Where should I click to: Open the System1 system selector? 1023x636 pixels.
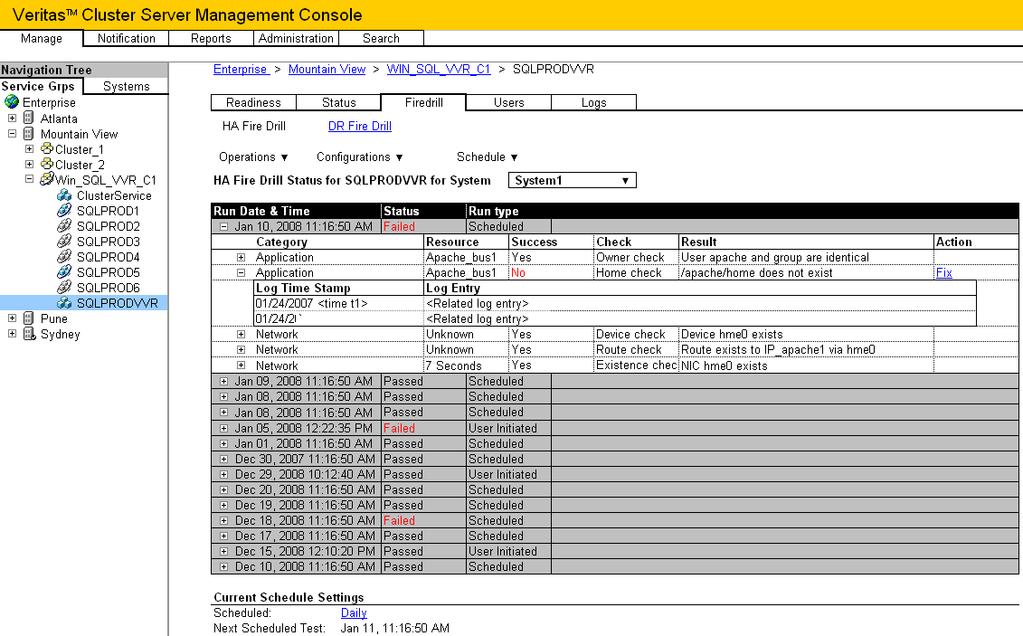coord(572,180)
